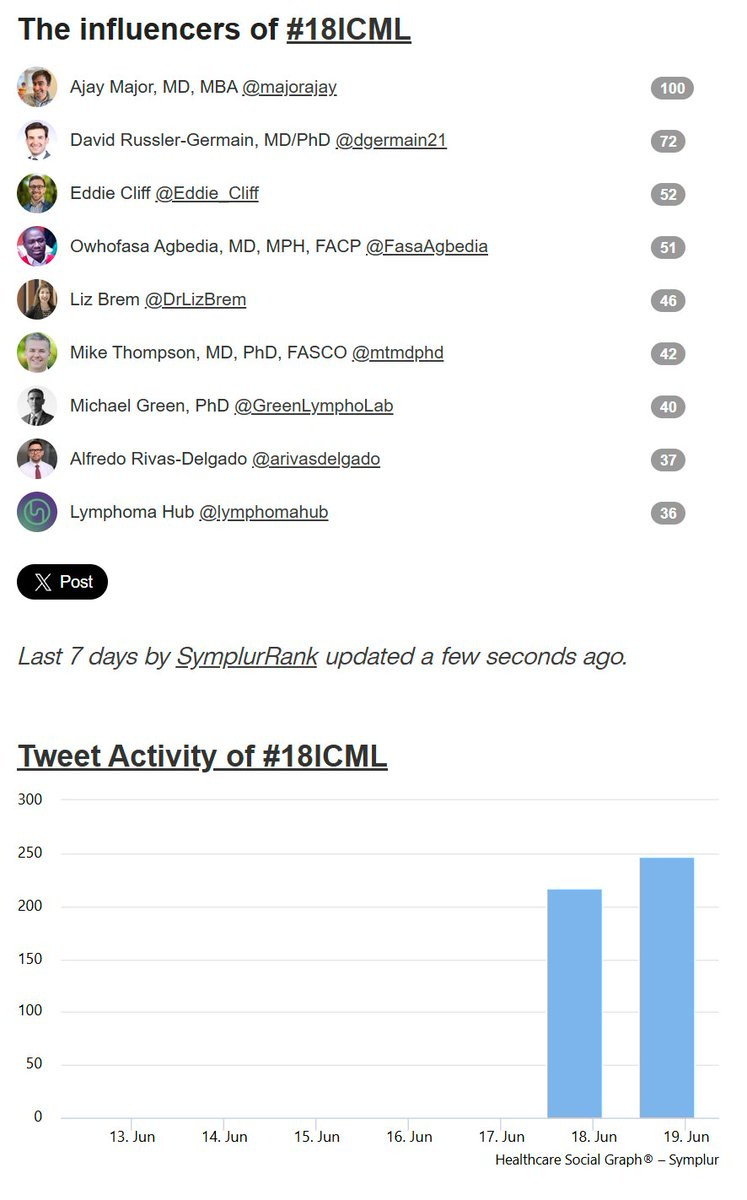
Task: Click the X Post button
Action: click(62, 582)
